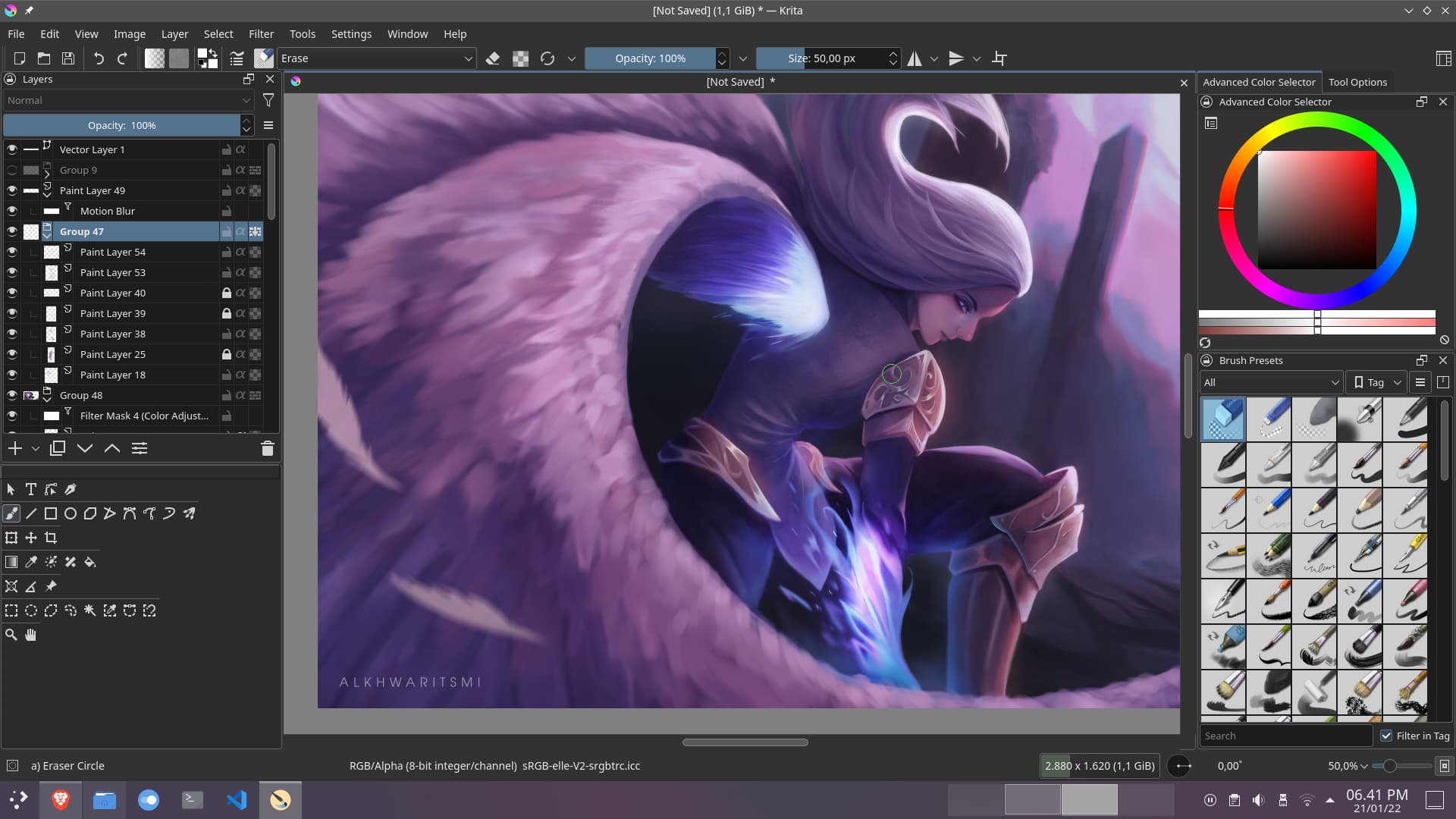Open the Select menu

tap(218, 34)
